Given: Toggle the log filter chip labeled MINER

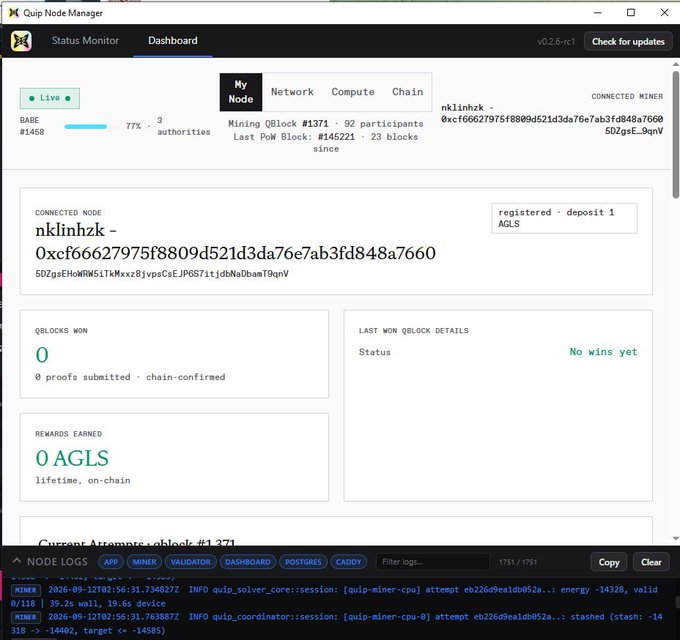Looking at the screenshot, I should 144,562.
